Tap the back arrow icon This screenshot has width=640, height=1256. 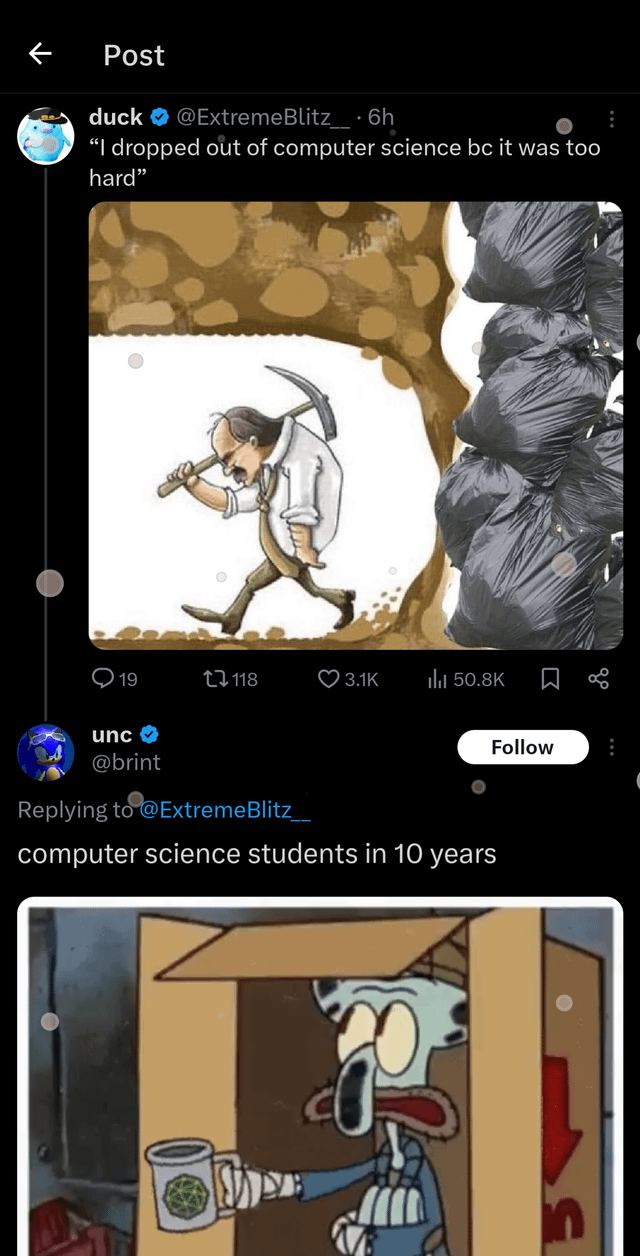(40, 54)
